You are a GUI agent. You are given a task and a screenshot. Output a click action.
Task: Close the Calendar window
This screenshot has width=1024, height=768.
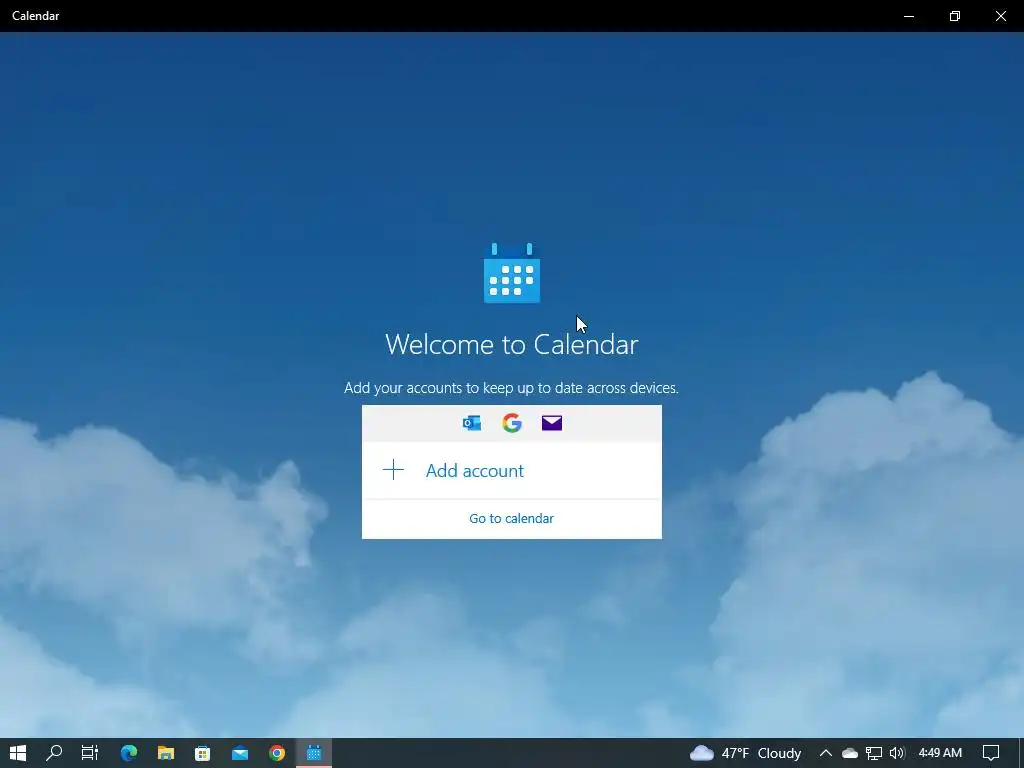(x=1000, y=16)
